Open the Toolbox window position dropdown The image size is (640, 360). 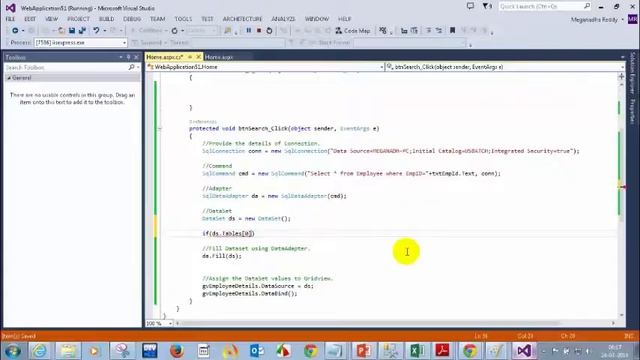pos(121,57)
